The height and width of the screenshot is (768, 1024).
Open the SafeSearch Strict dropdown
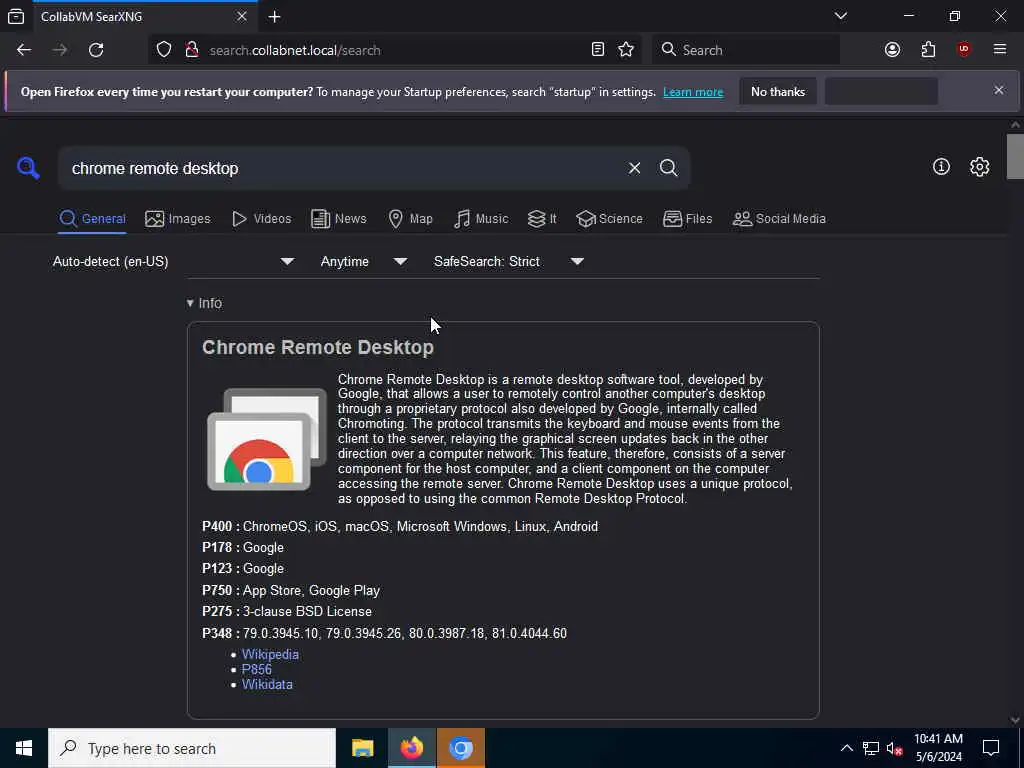point(508,261)
